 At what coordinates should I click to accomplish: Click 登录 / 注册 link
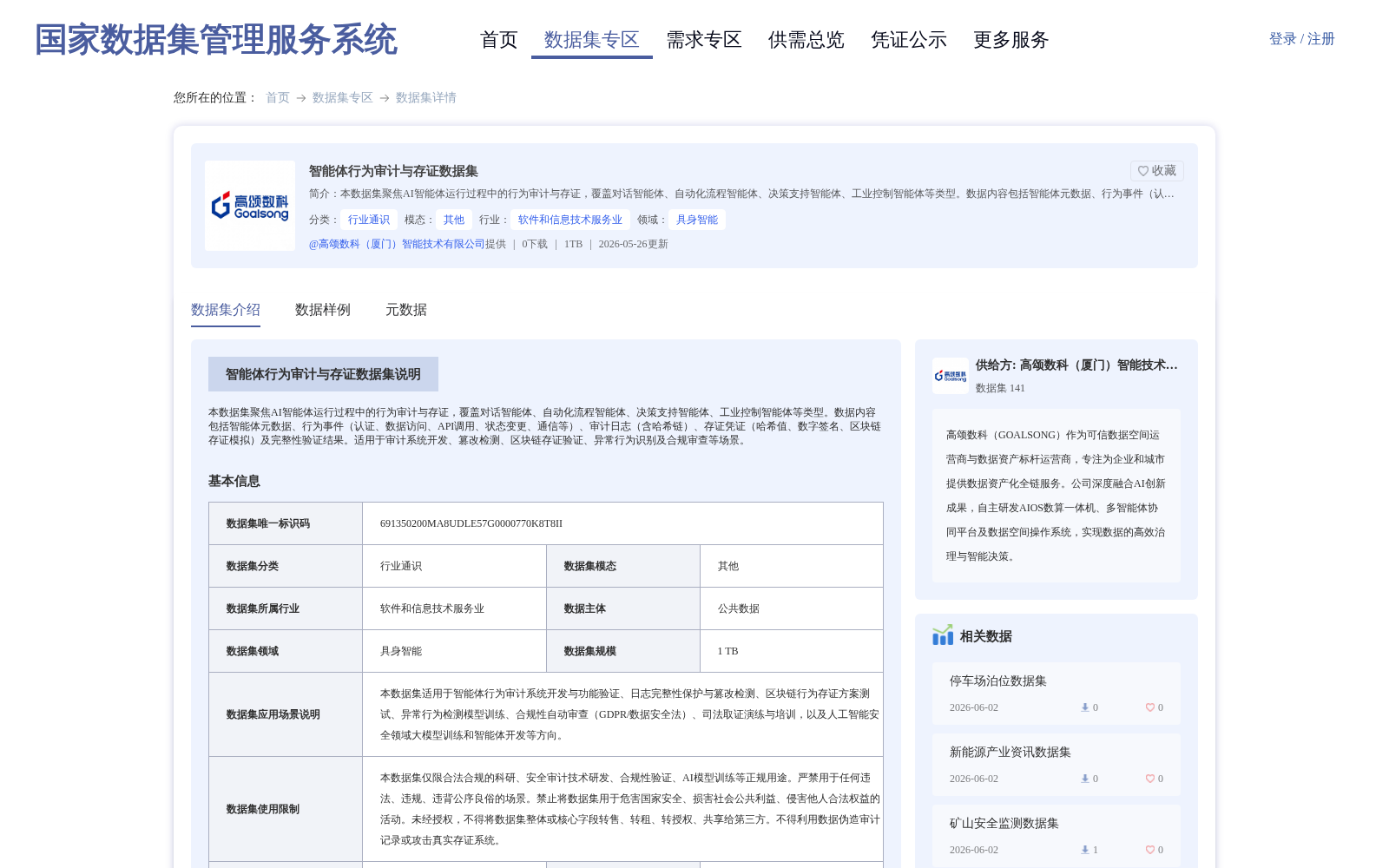coord(1302,39)
